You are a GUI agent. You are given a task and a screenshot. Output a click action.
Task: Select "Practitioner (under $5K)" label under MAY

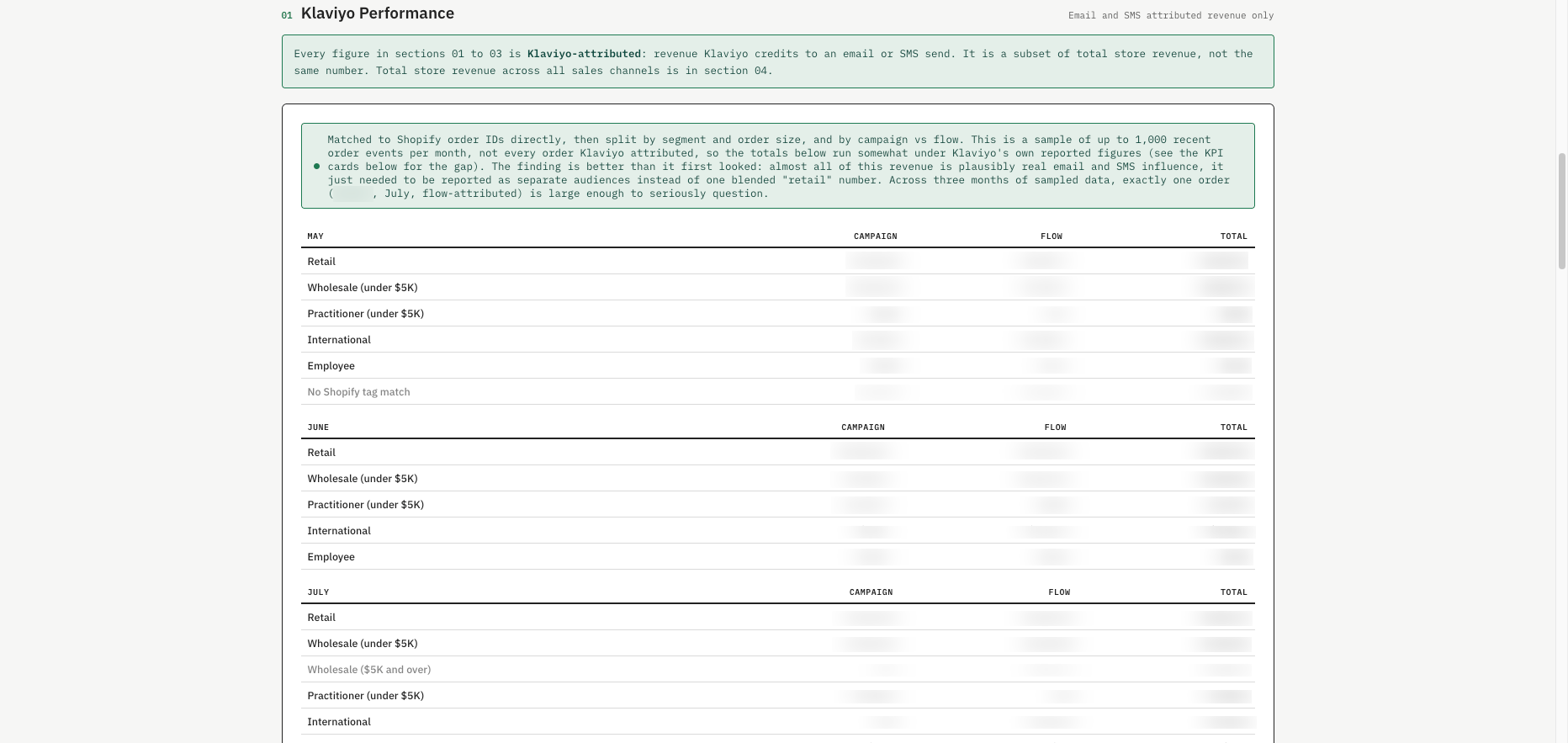[366, 314]
